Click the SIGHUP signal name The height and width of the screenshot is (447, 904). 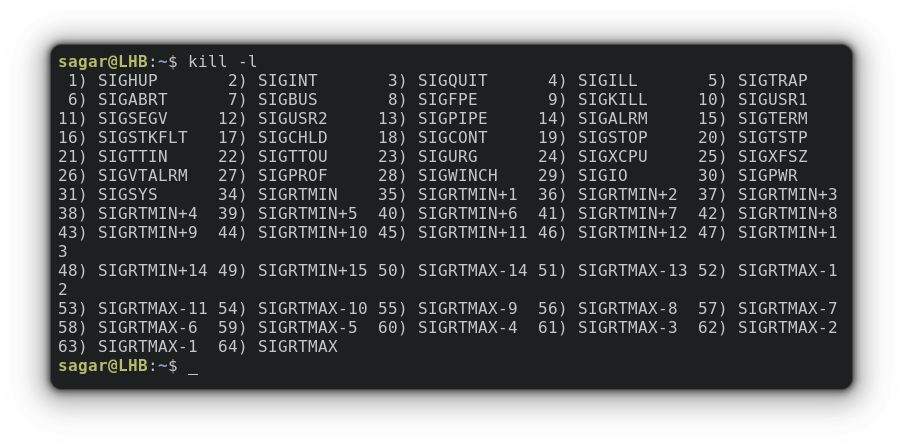pos(127,80)
